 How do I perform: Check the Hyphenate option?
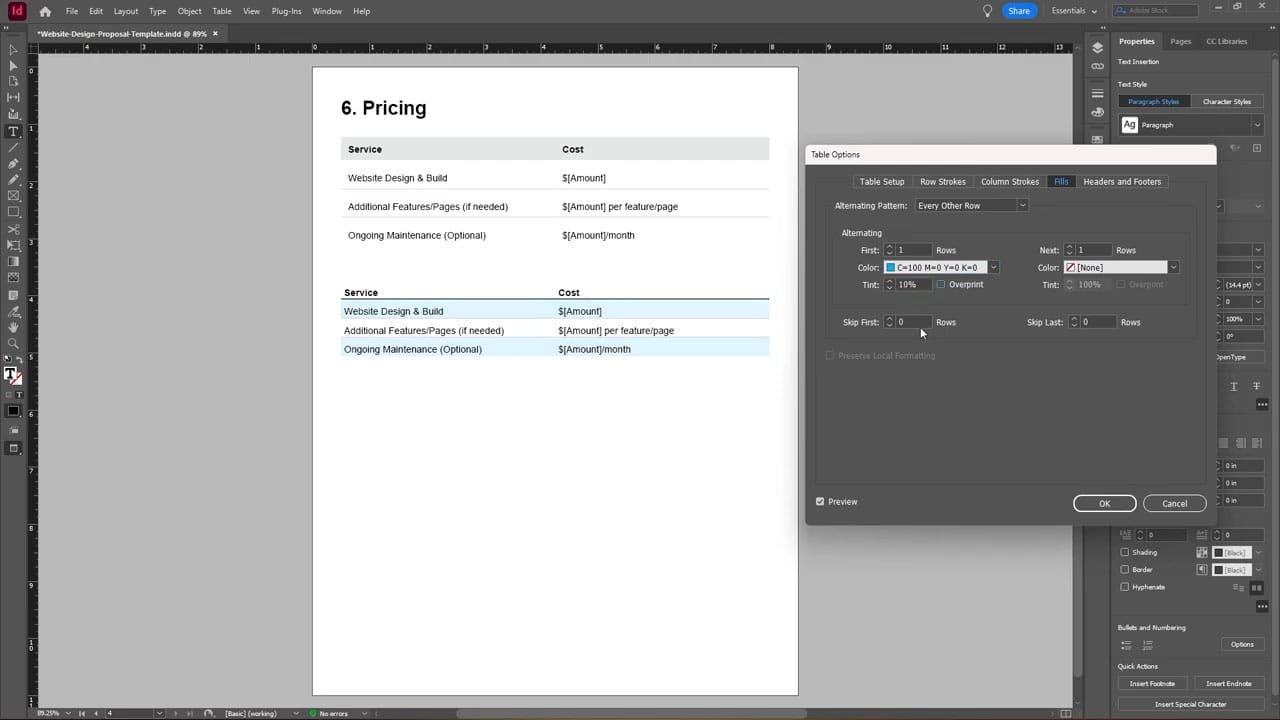[x=1124, y=587]
